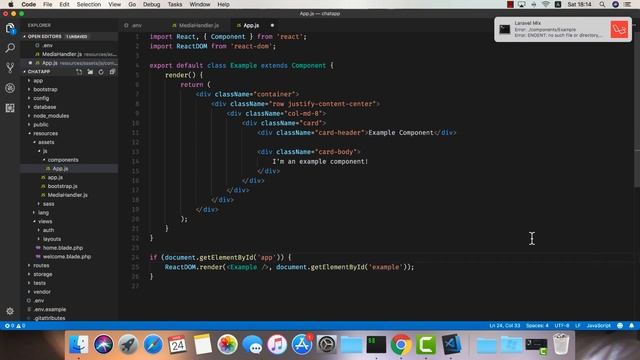Screen dimensions: 640x360
Task: Click LF end-of-line setting
Action: [578, 326]
